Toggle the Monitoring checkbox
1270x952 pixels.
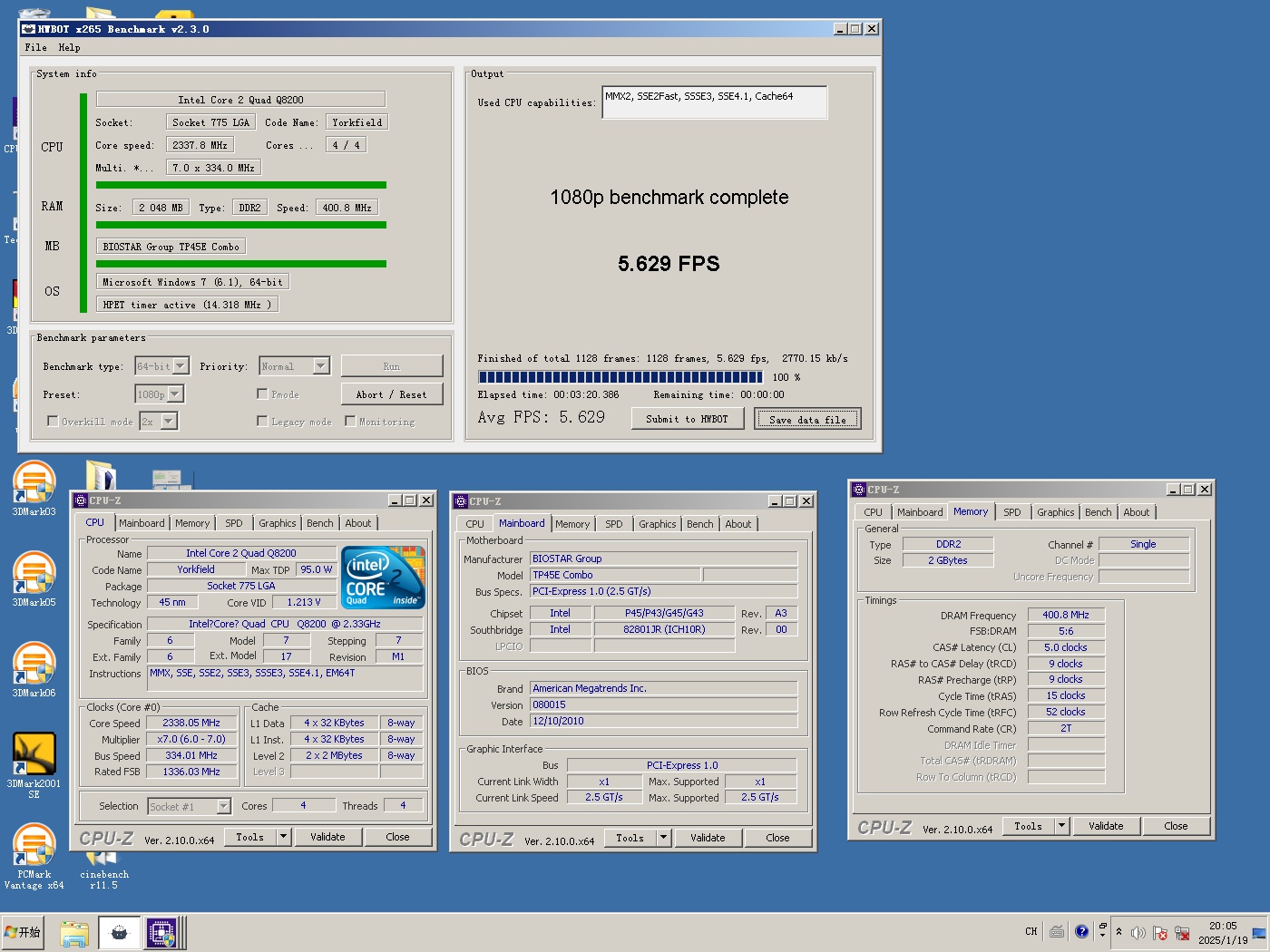[x=350, y=421]
